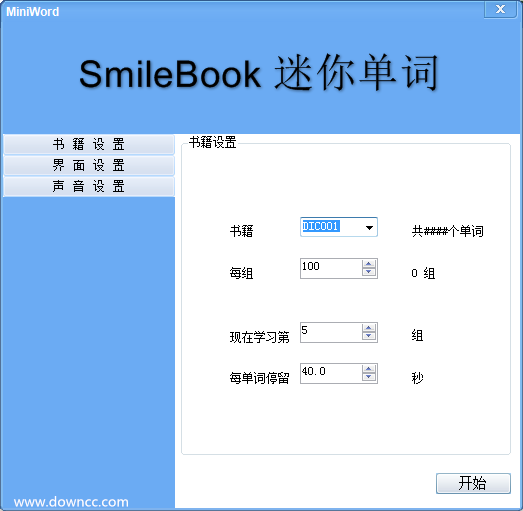Increase the 每组 words-per-group value
Screen dimensions: 523x511
(x=369, y=264)
